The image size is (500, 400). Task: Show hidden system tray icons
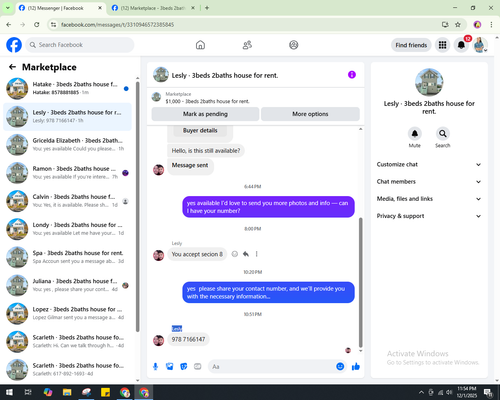421,392
